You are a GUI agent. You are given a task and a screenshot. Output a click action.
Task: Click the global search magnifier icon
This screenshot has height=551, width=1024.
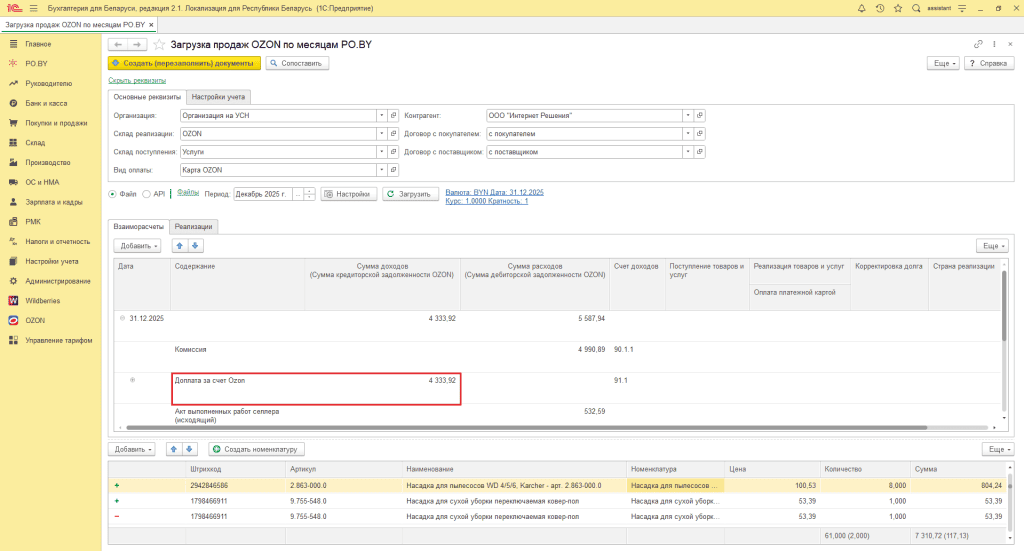click(x=916, y=8)
